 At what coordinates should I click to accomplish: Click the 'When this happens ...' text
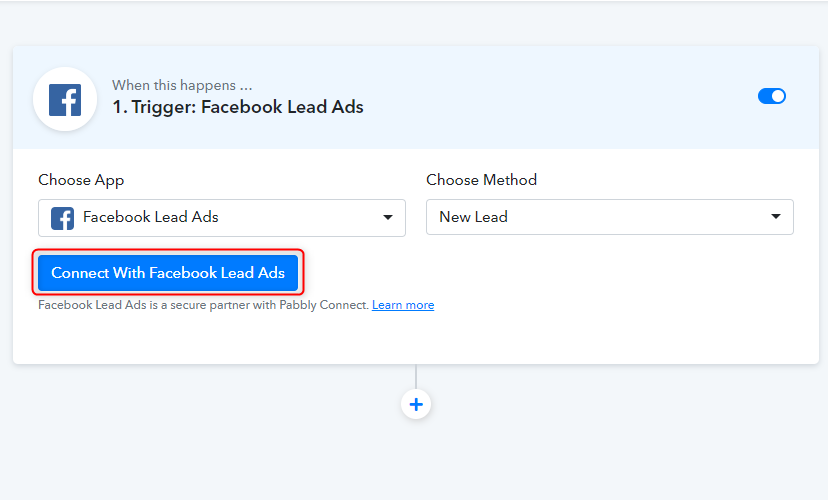(x=182, y=85)
